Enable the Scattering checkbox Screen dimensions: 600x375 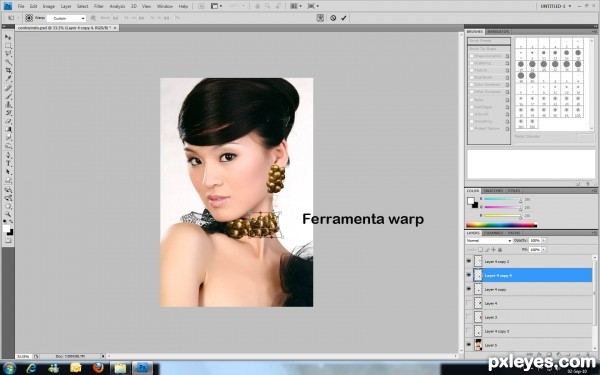coord(472,63)
